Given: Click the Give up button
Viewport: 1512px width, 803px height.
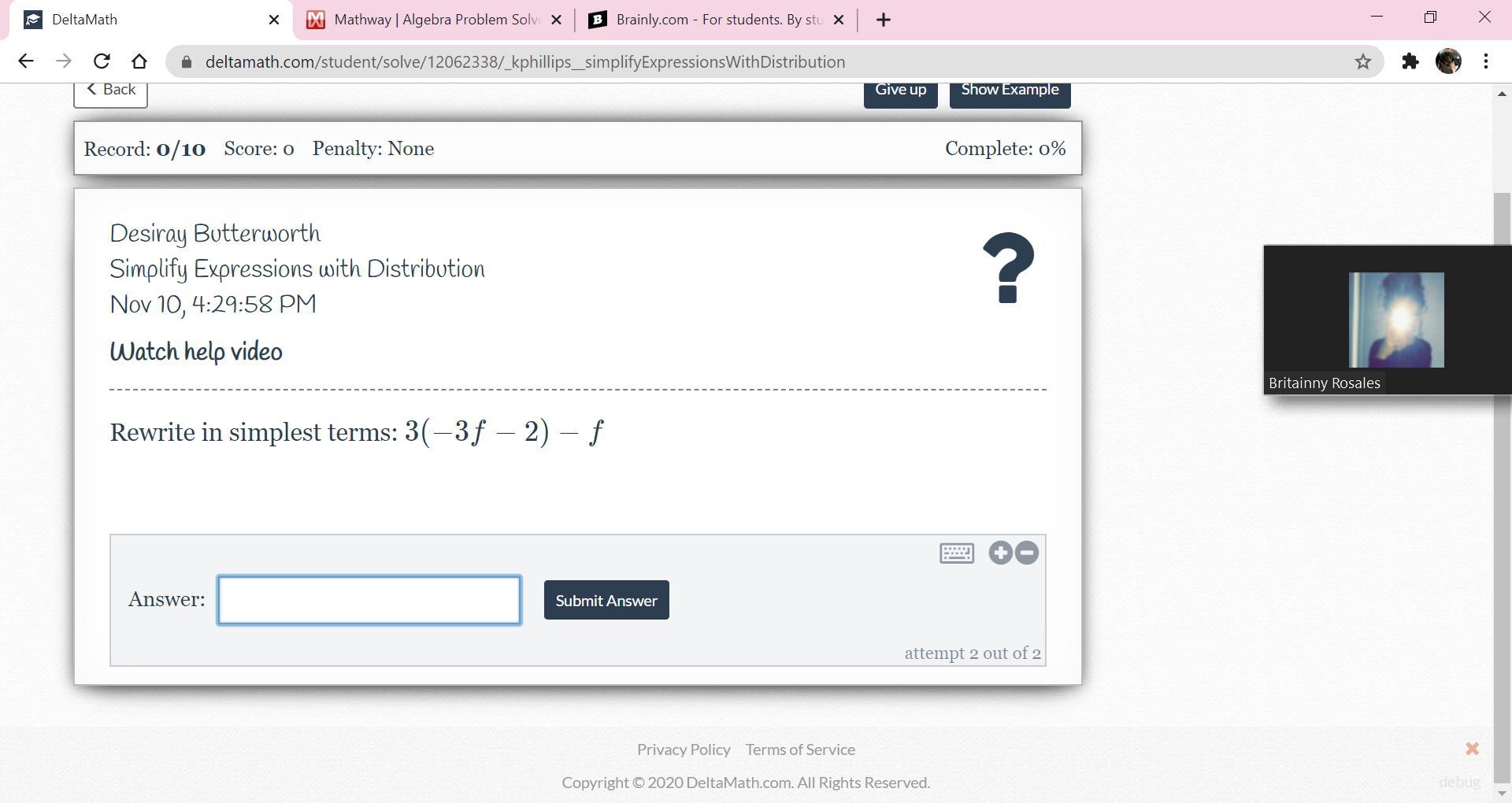Looking at the screenshot, I should coord(900,91).
